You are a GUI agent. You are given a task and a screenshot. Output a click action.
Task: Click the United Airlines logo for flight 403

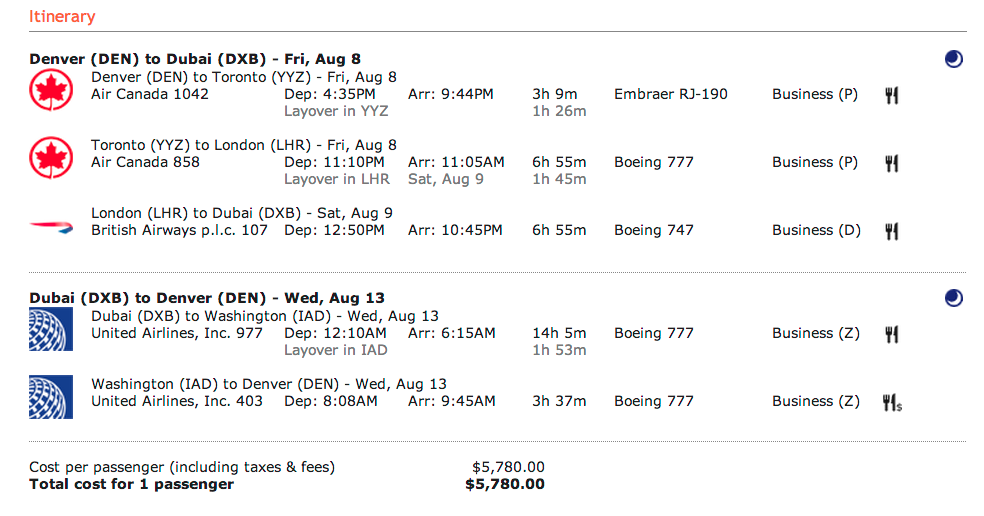pyautogui.click(x=47, y=397)
